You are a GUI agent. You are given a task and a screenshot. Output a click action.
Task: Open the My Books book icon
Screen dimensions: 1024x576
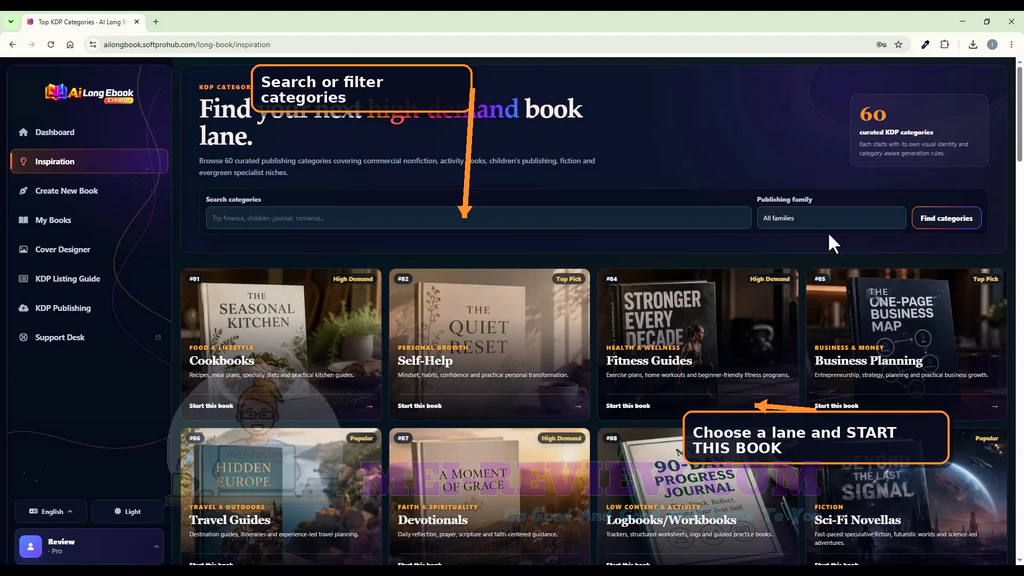click(x=24, y=220)
